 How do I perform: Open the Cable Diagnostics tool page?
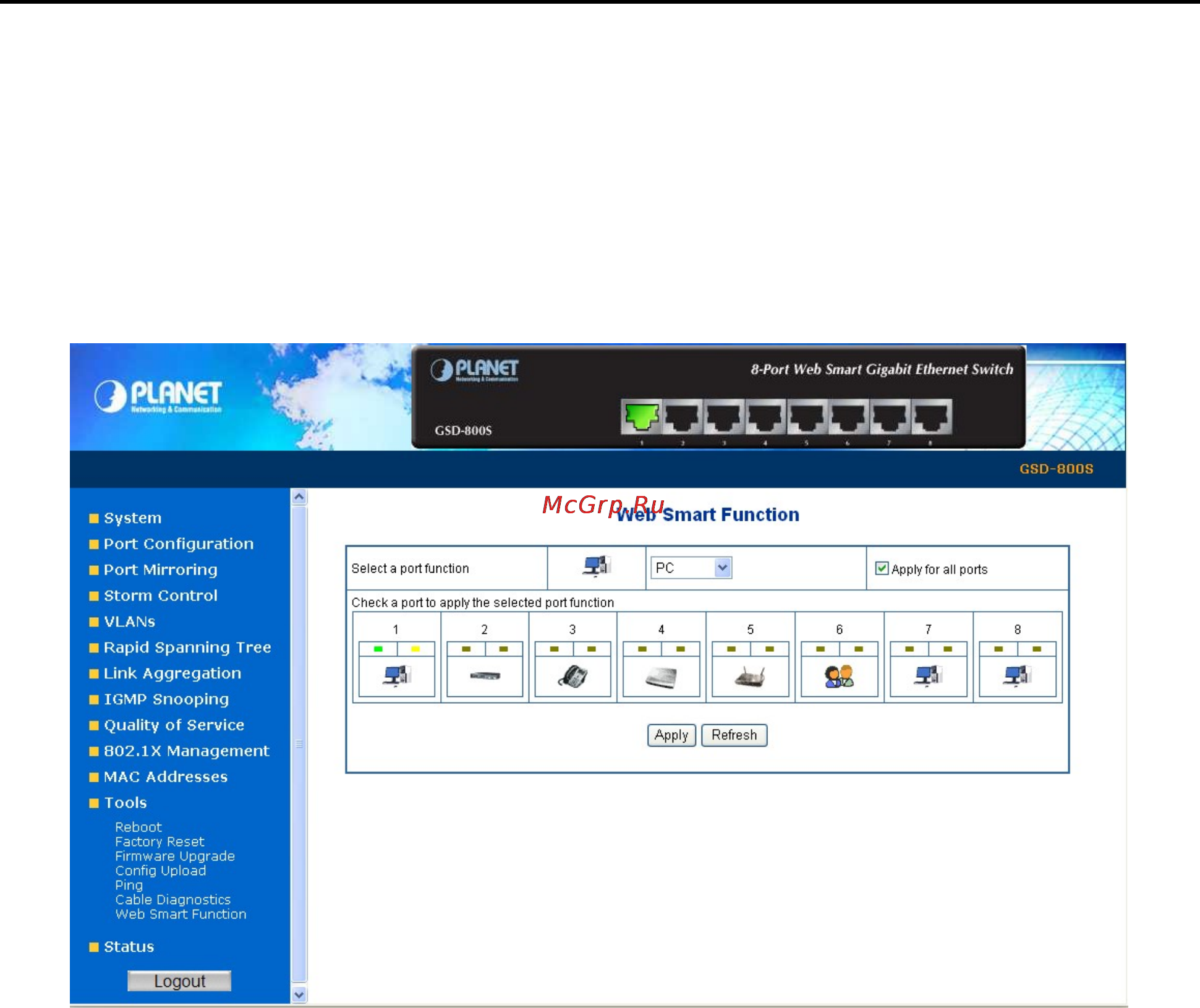[172, 900]
